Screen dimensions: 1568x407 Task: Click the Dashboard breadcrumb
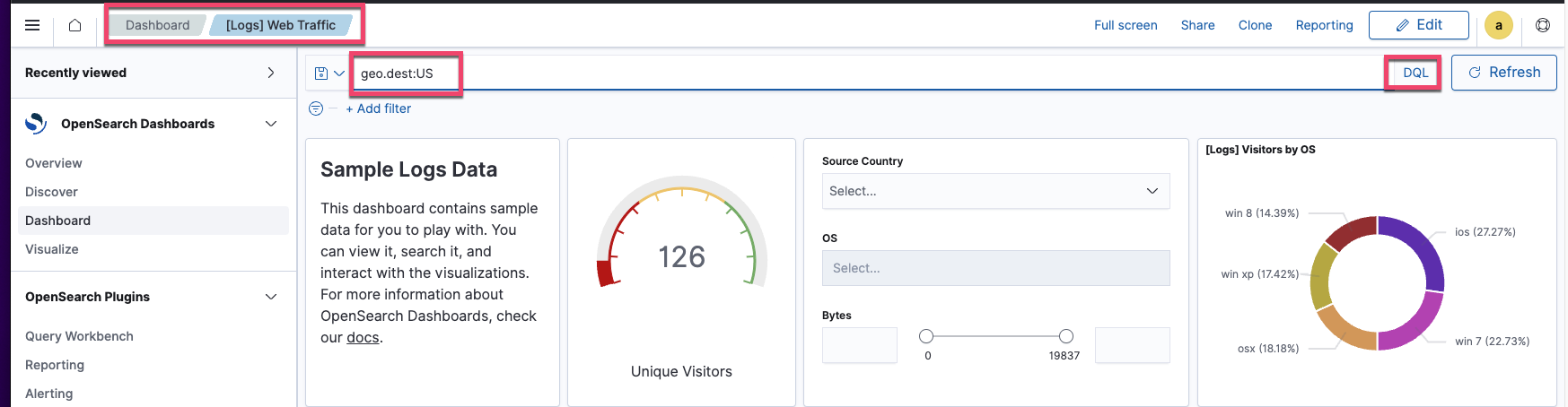pos(158,25)
